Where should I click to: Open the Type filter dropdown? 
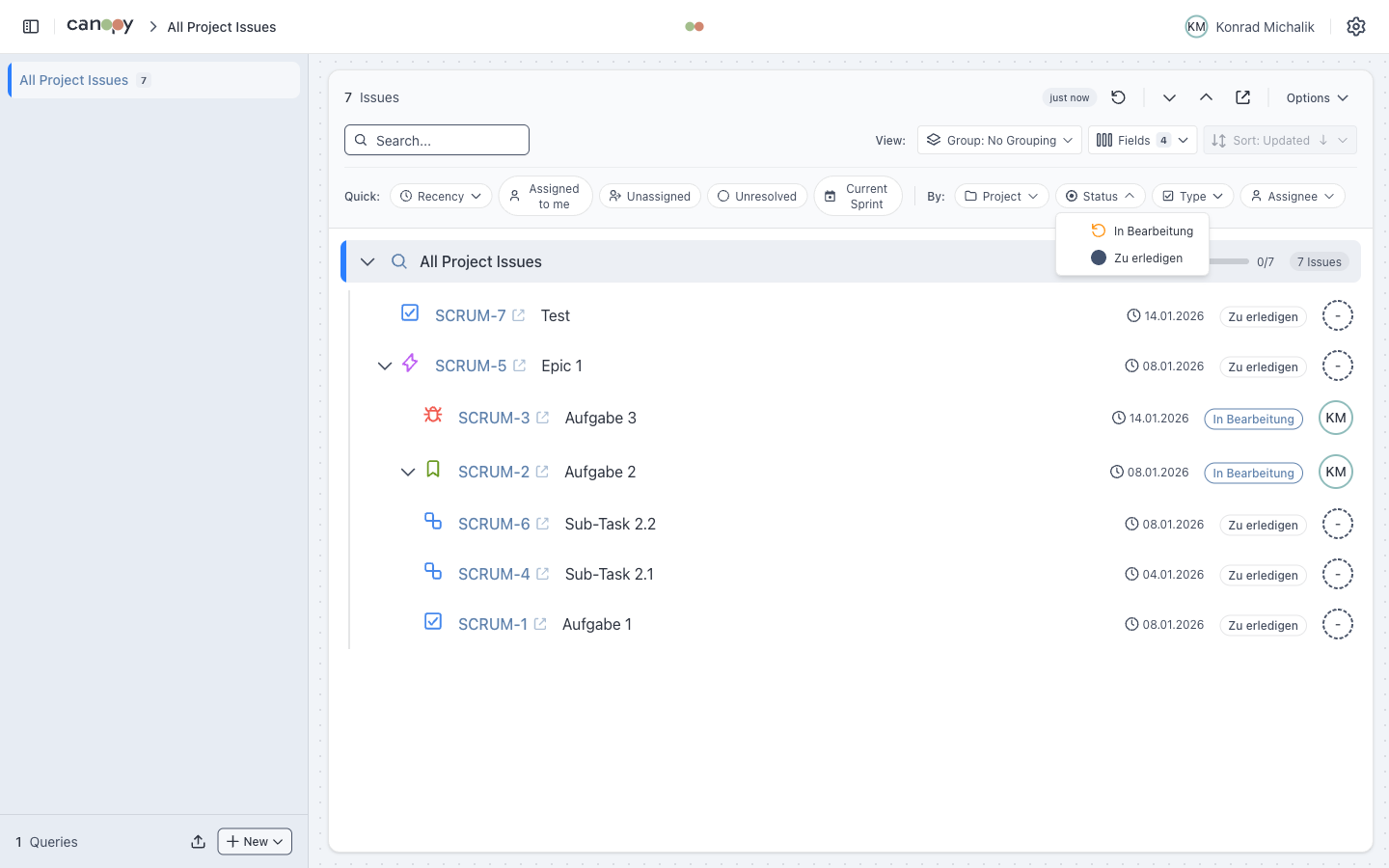(1192, 197)
